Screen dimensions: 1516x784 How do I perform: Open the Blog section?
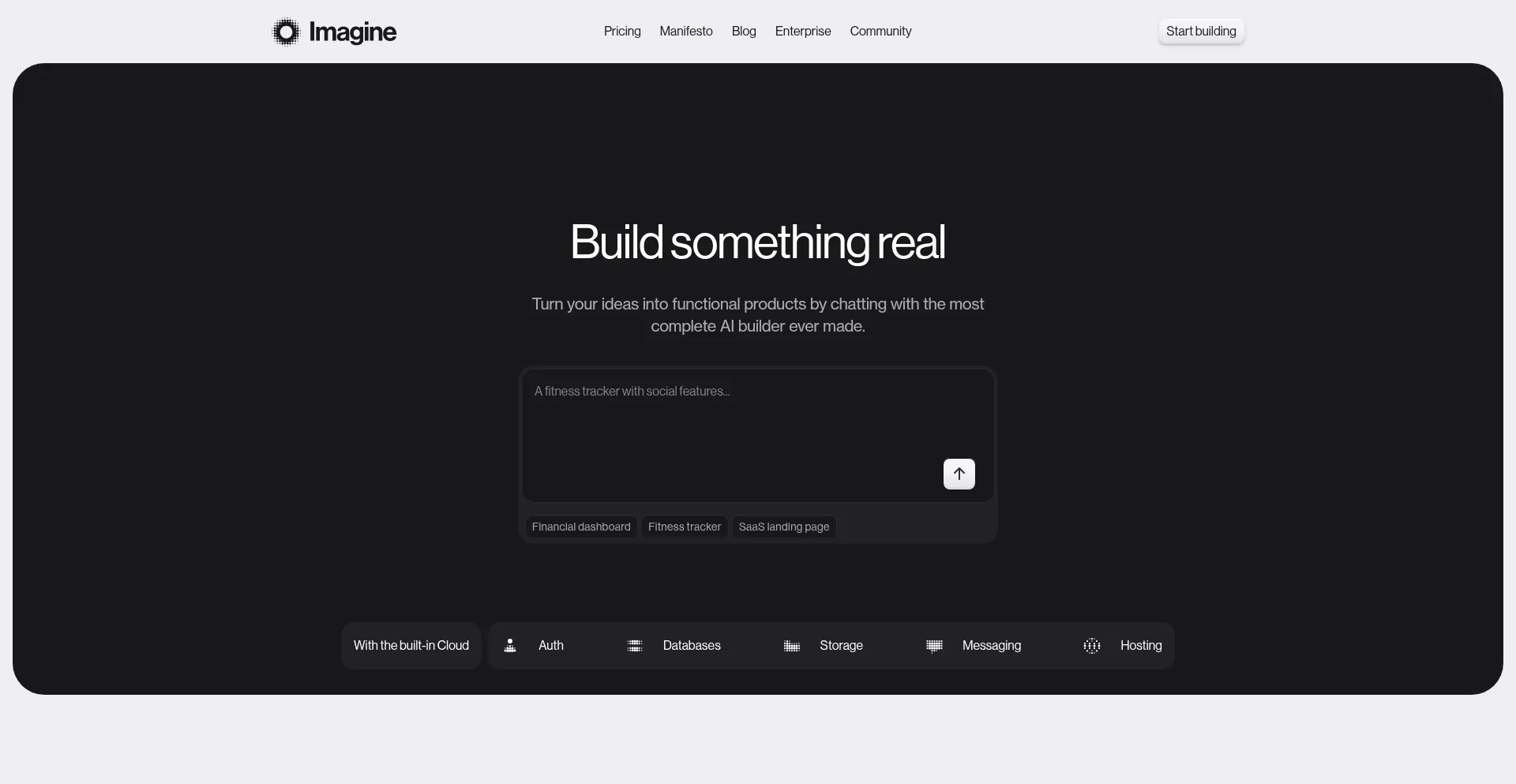tap(743, 32)
